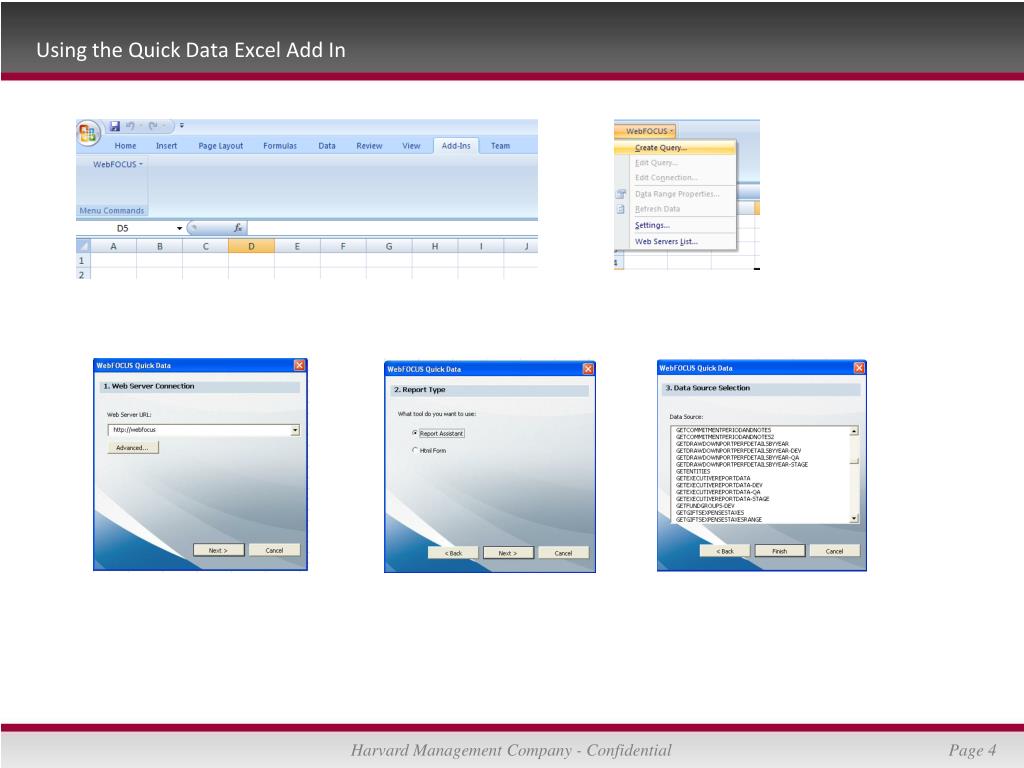The height and width of the screenshot is (768, 1024).
Task: Select the Data ribbon tab
Action: (327, 146)
